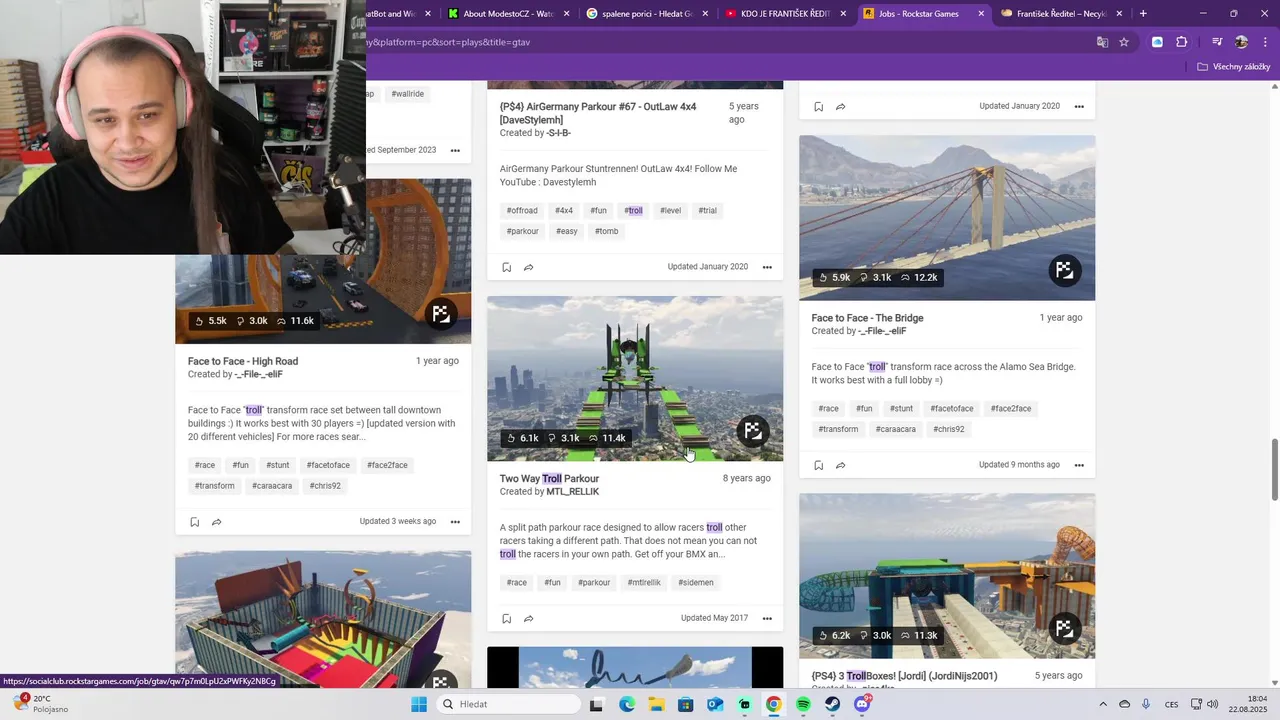Open a new browser tab
The image size is (1280, 720).
tap(1143, 14)
